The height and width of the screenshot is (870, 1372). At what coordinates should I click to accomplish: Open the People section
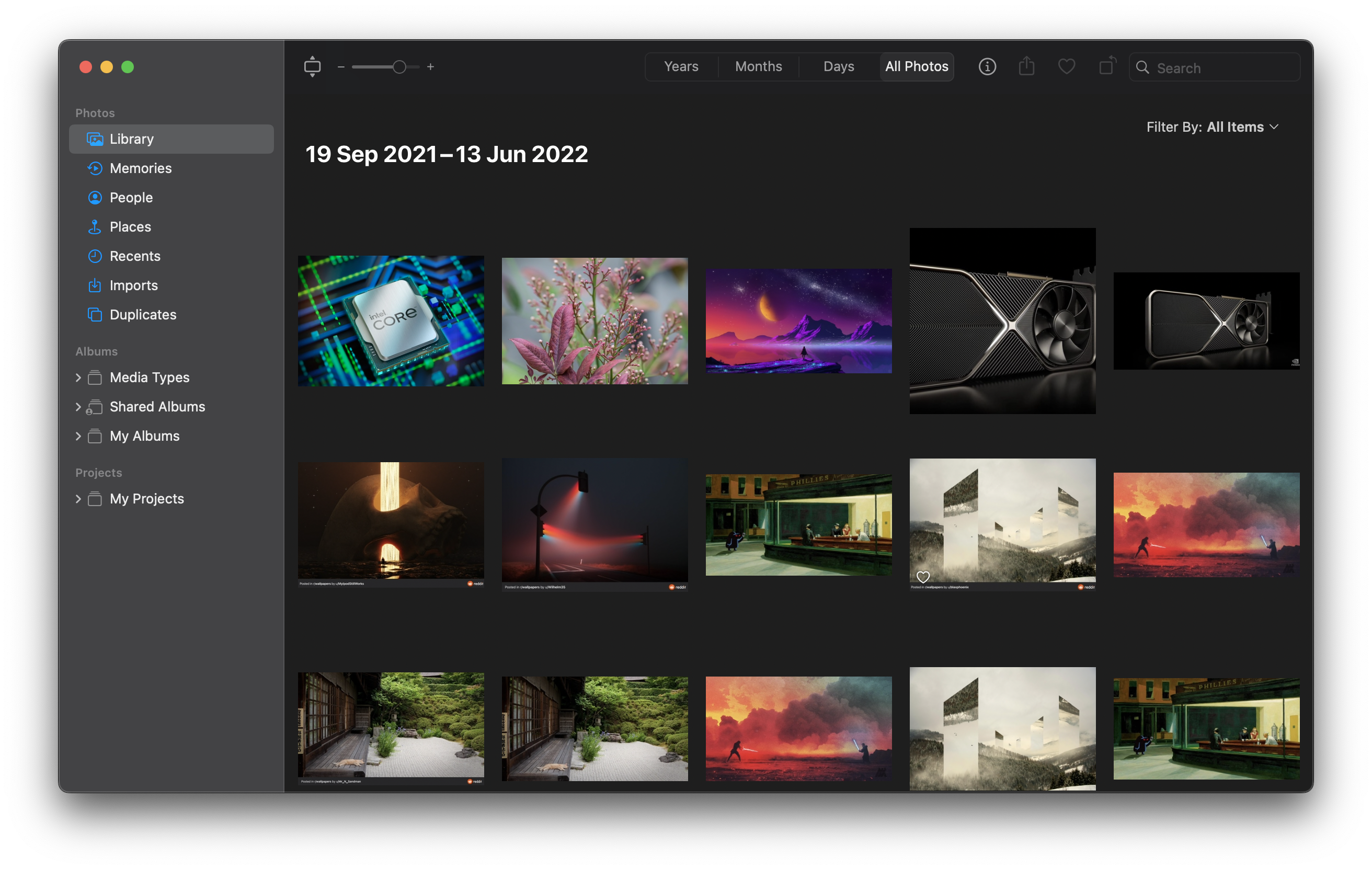click(131, 197)
